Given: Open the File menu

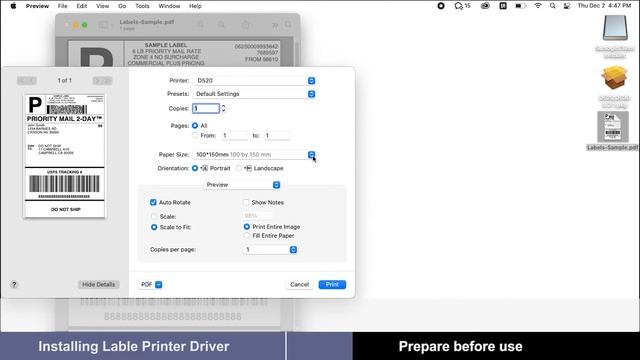Looking at the screenshot, I should (x=62, y=6).
